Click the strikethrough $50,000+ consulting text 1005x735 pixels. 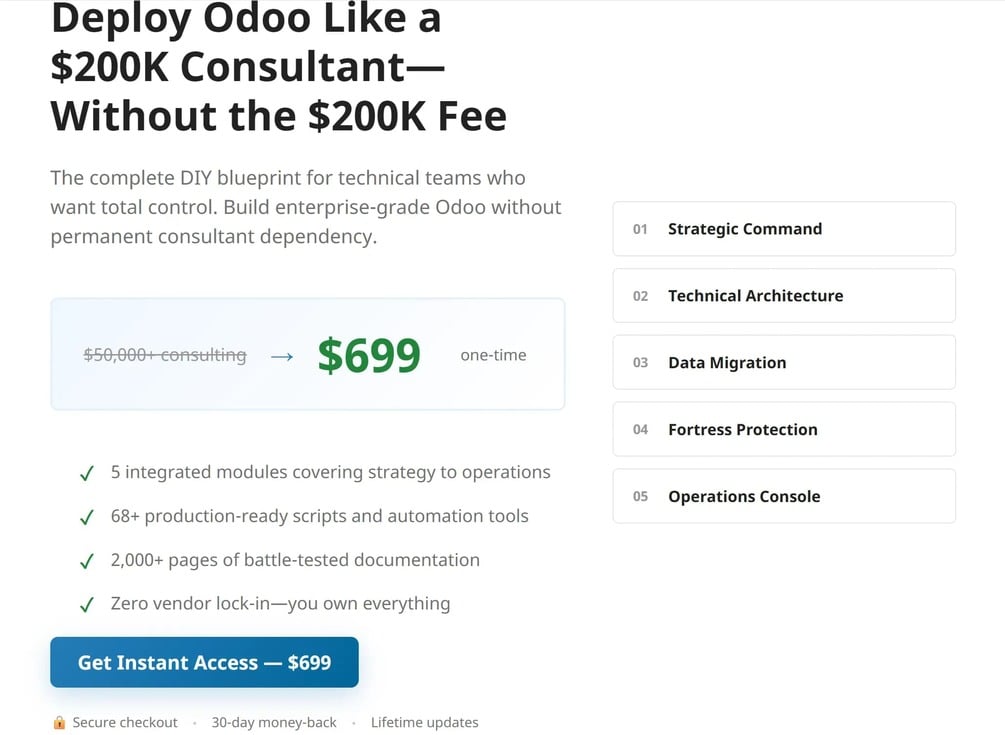(x=165, y=355)
